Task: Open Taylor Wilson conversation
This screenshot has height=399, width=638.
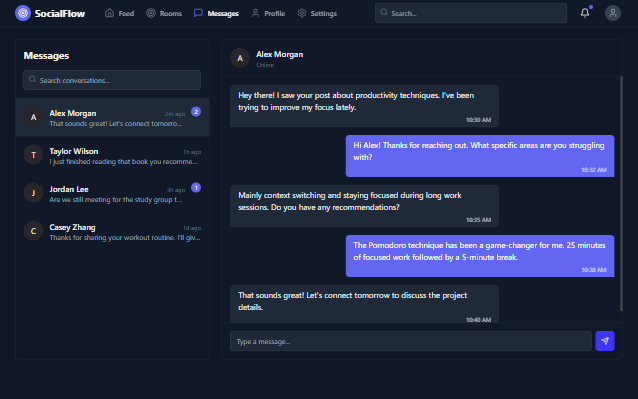Action: tap(112, 155)
